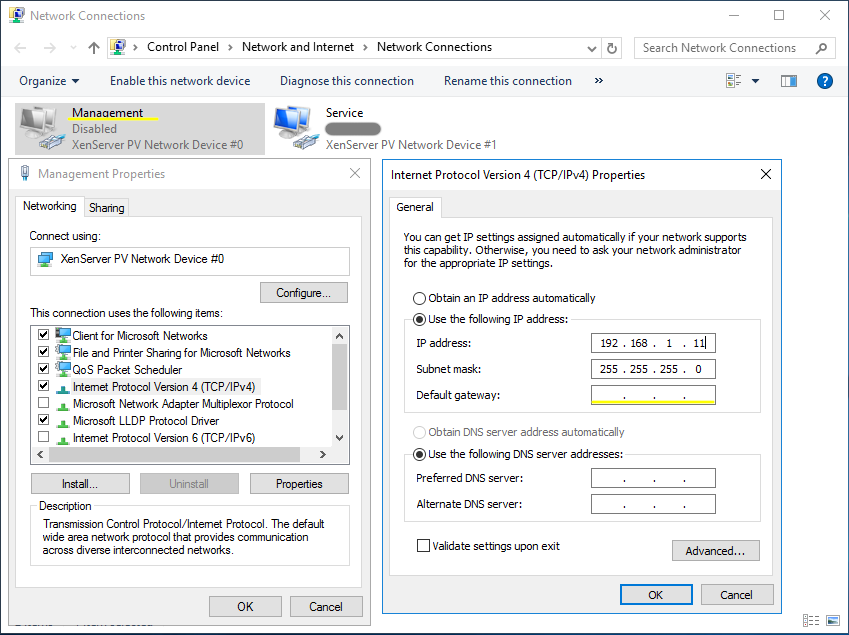Image resolution: width=849 pixels, height=635 pixels.
Task: Click the search magnifier in Search Network Connections
Action: click(x=821, y=47)
